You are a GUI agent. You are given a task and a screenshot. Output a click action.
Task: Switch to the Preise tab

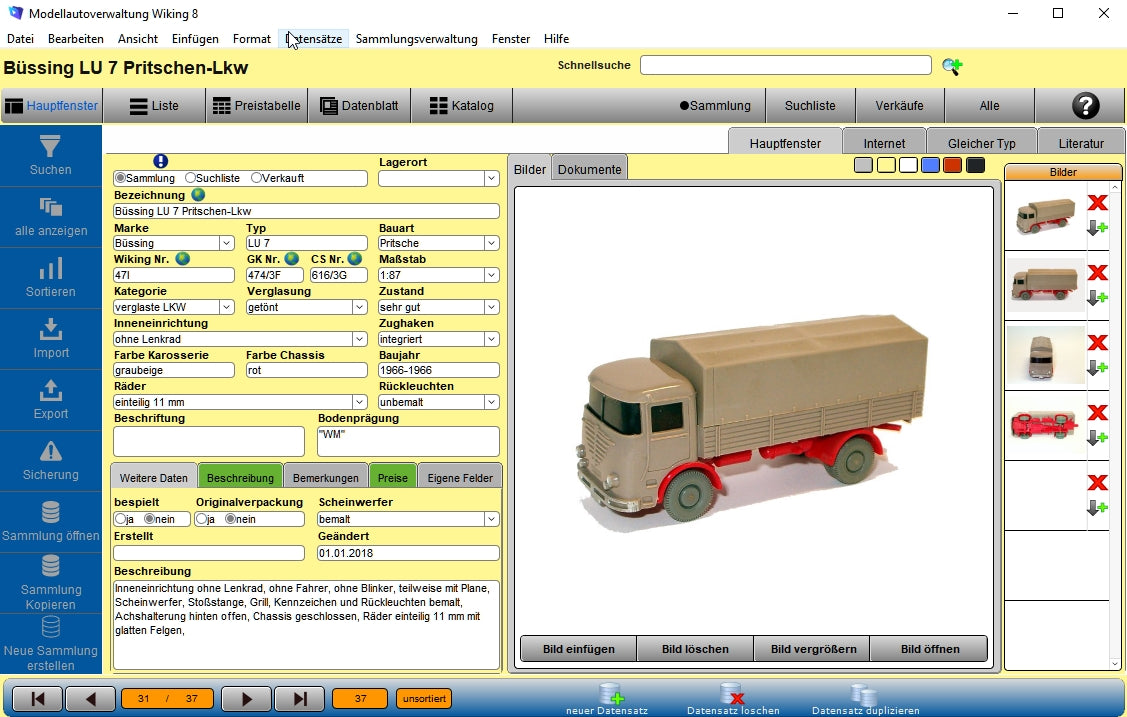click(392, 478)
